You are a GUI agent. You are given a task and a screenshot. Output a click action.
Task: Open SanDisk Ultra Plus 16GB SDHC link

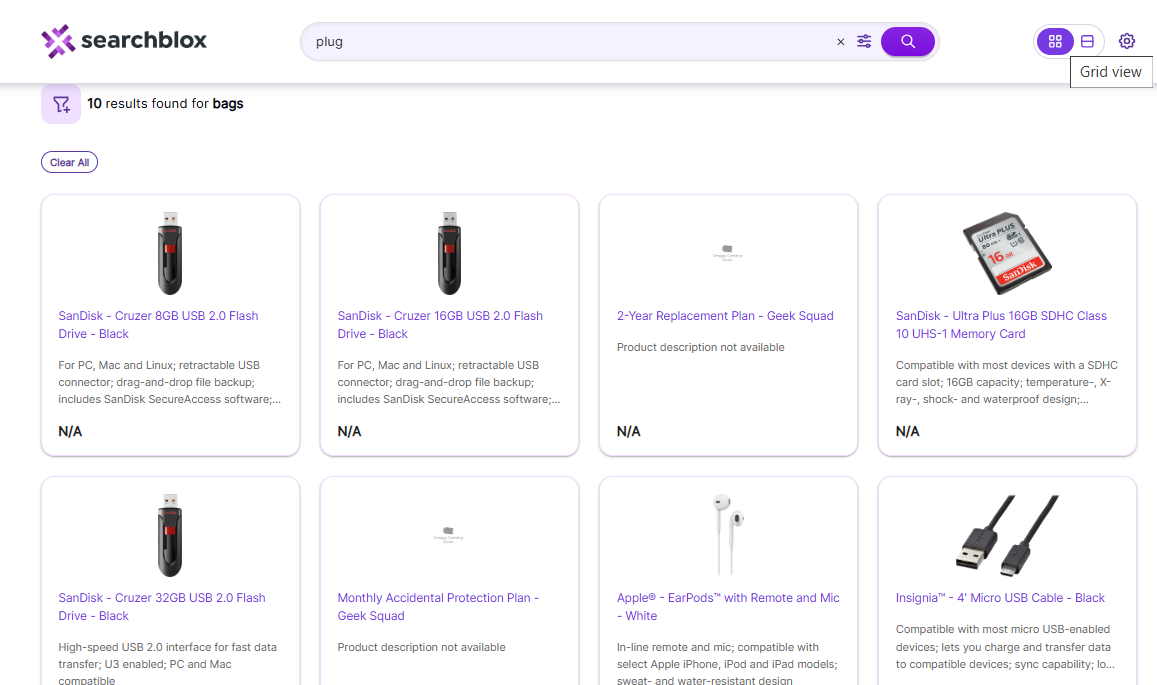(x=1001, y=325)
